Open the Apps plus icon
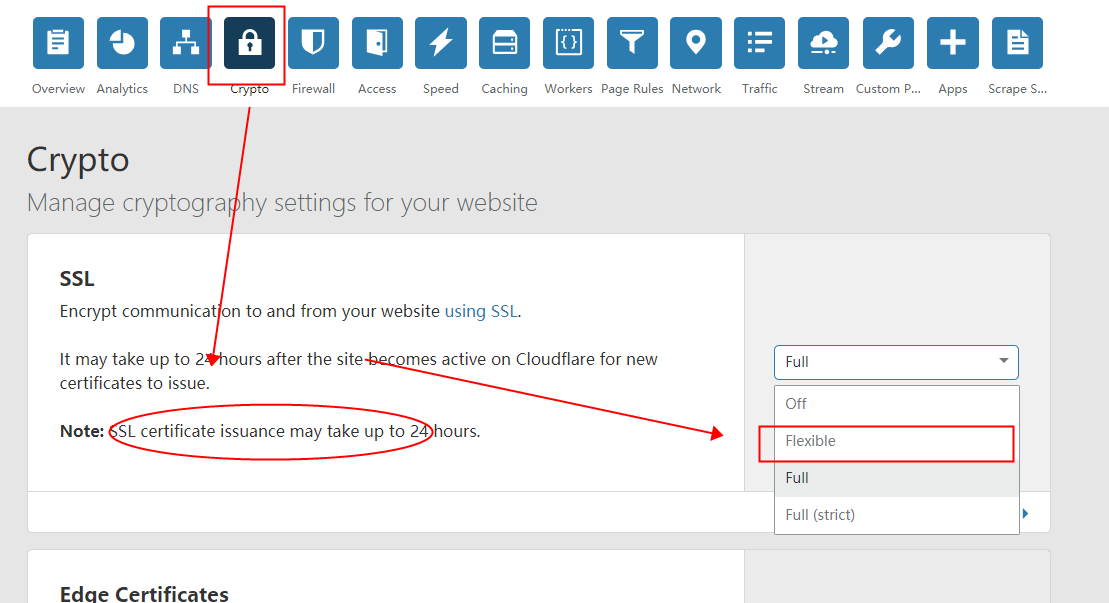 953,43
